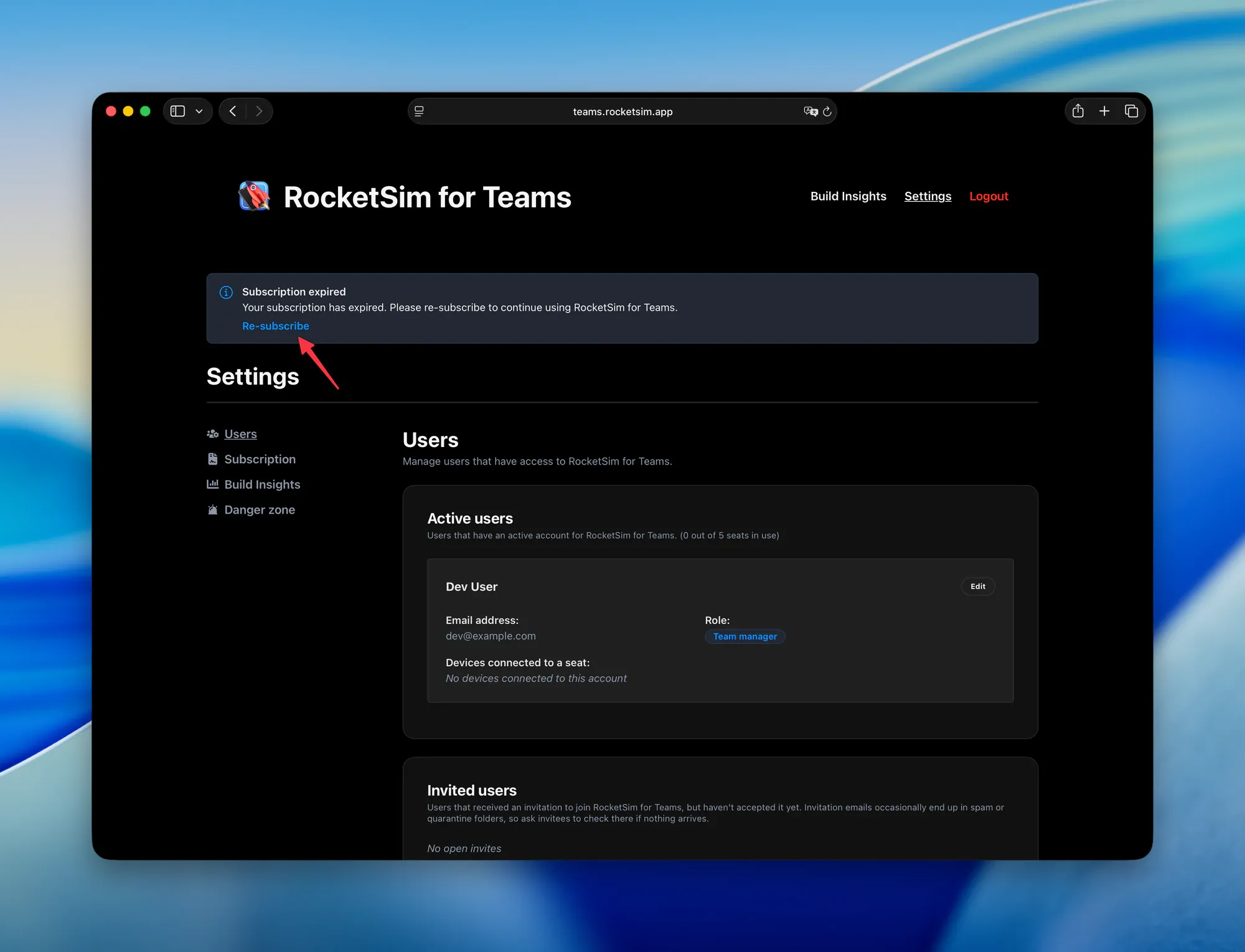The height and width of the screenshot is (952, 1245).
Task: Open the page reader icon in address bar
Action: point(419,111)
